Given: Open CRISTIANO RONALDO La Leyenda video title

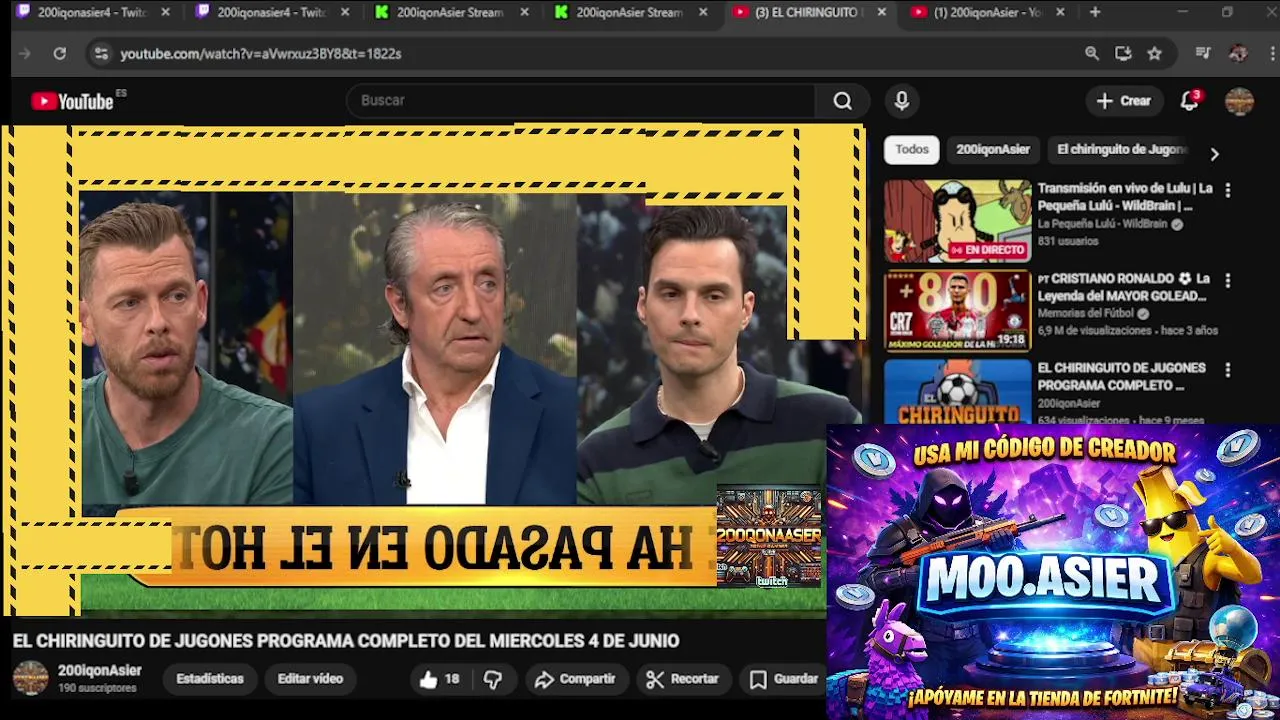Looking at the screenshot, I should pyautogui.click(x=1124, y=287).
